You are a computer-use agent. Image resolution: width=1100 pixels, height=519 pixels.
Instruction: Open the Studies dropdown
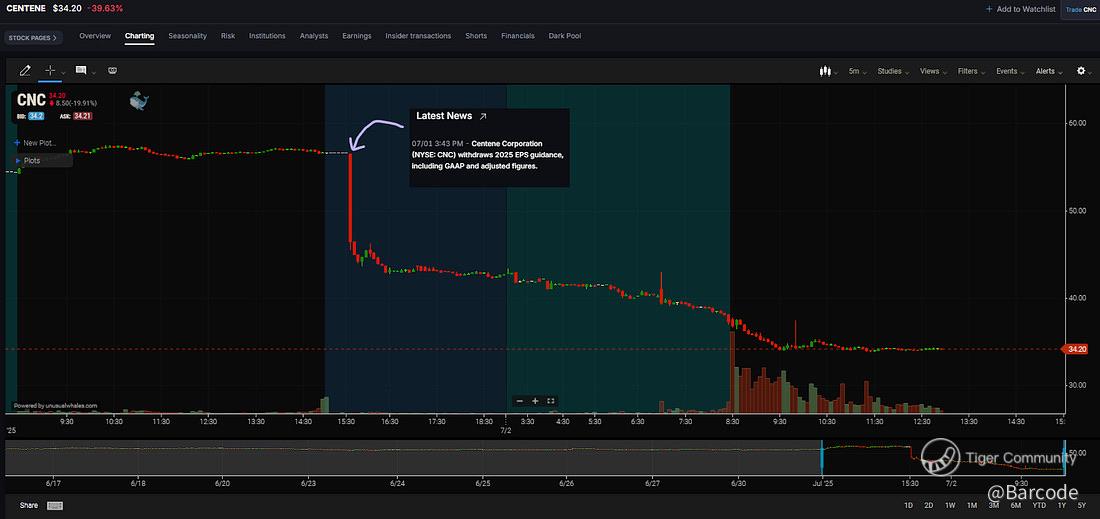coord(892,71)
